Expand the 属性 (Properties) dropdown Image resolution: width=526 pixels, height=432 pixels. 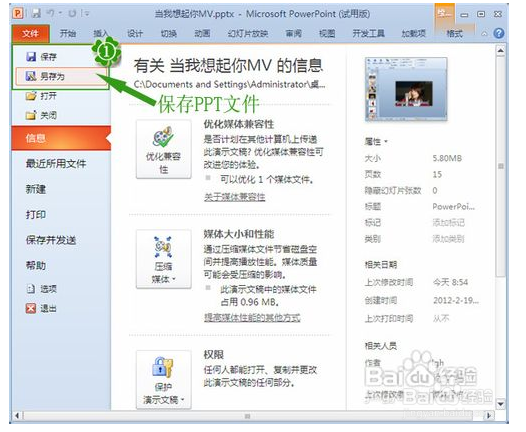click(376, 142)
